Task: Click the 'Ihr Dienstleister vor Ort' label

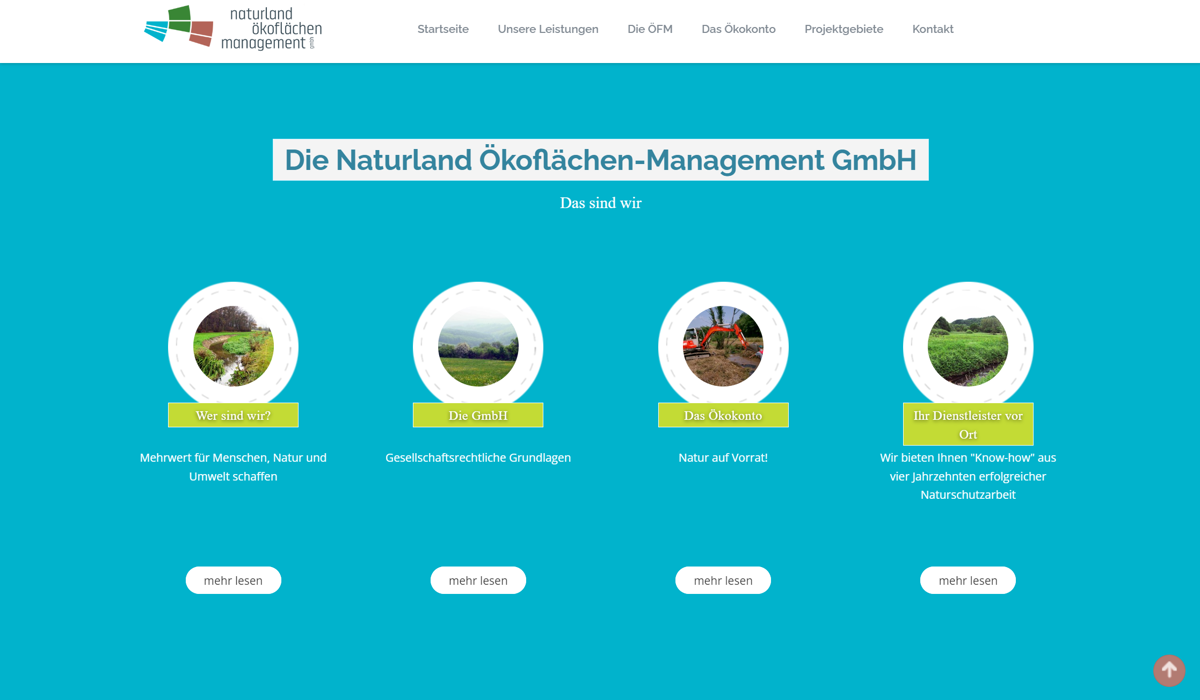Action: click(968, 424)
